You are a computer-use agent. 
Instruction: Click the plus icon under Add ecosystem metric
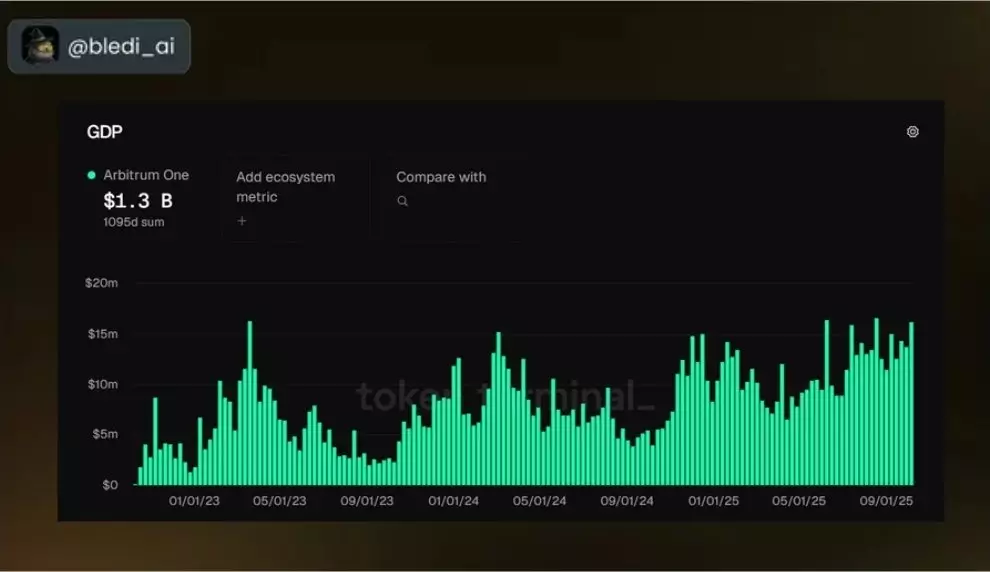coord(241,221)
